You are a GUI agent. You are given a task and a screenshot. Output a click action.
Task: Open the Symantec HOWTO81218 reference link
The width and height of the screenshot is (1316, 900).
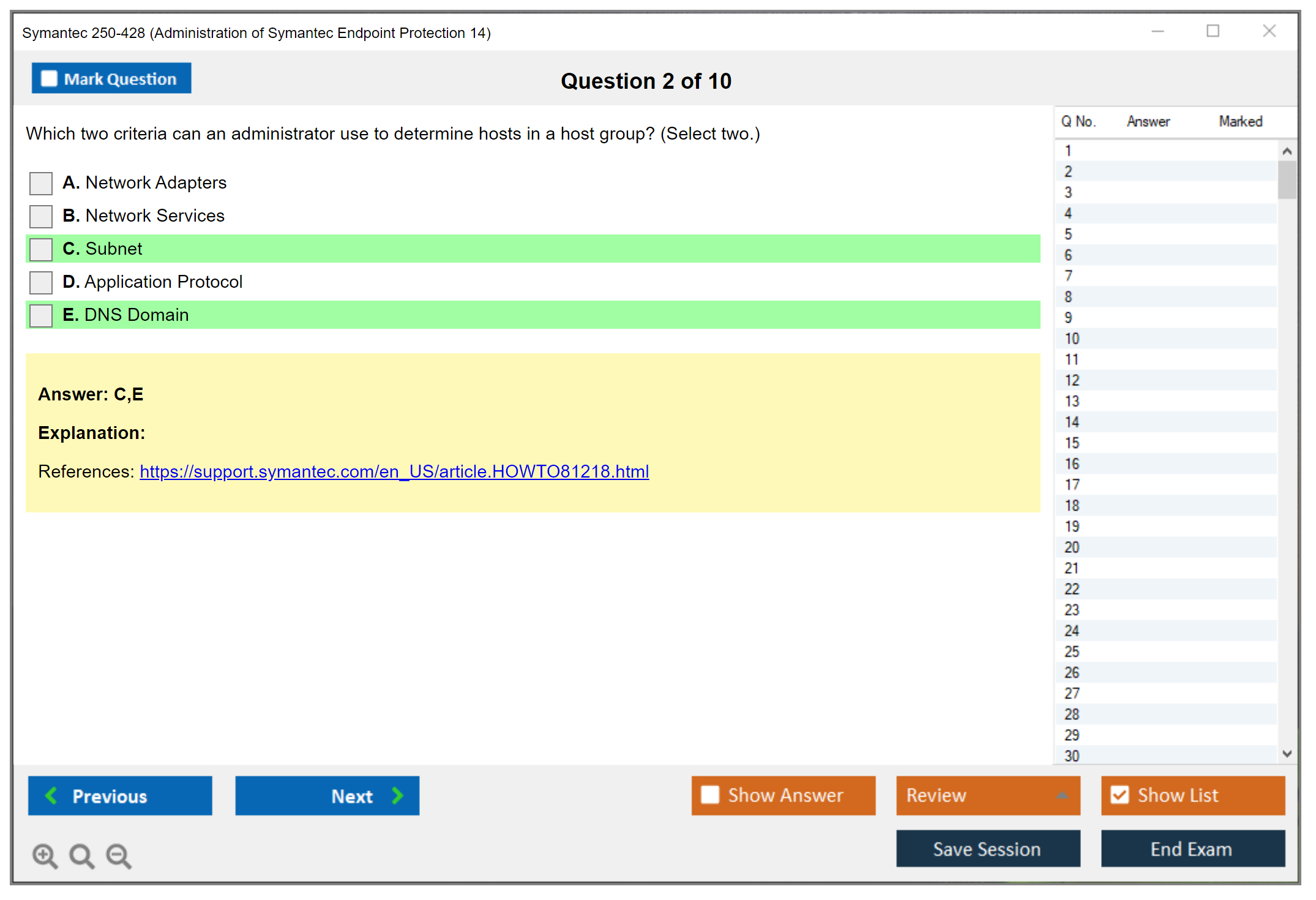394,471
